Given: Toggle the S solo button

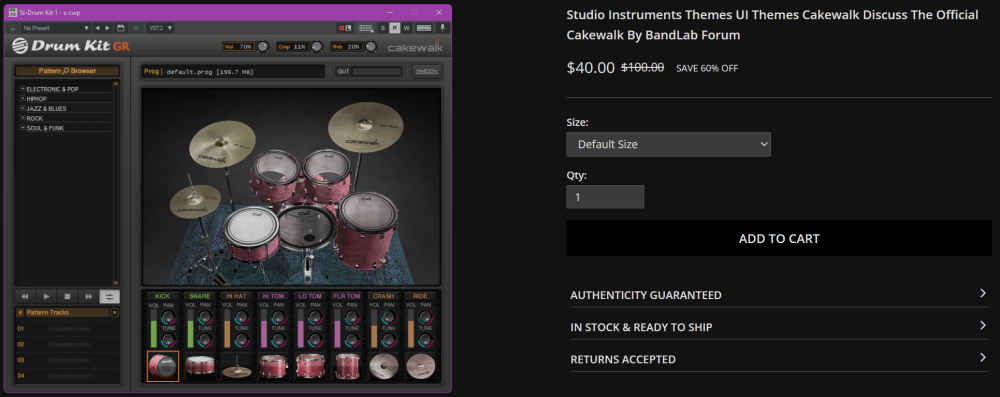Looking at the screenshot, I should [x=383, y=28].
